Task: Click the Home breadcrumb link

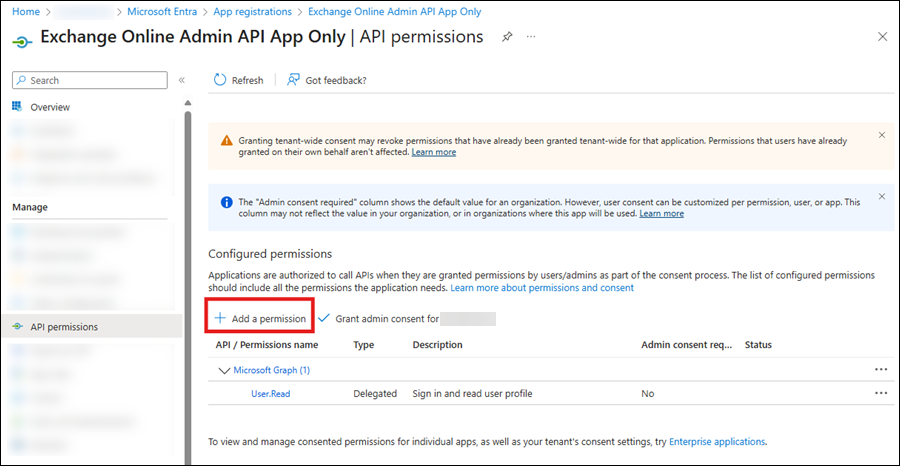Action: point(26,11)
